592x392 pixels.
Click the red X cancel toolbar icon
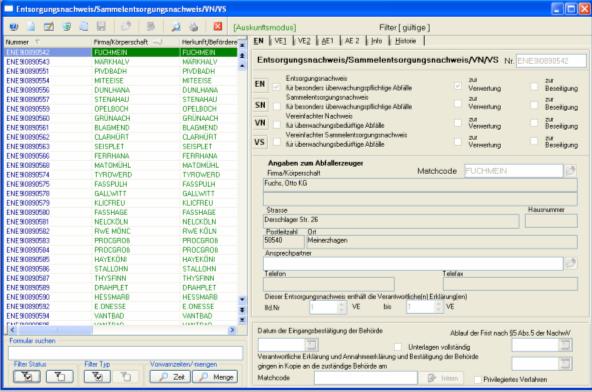(218, 26)
